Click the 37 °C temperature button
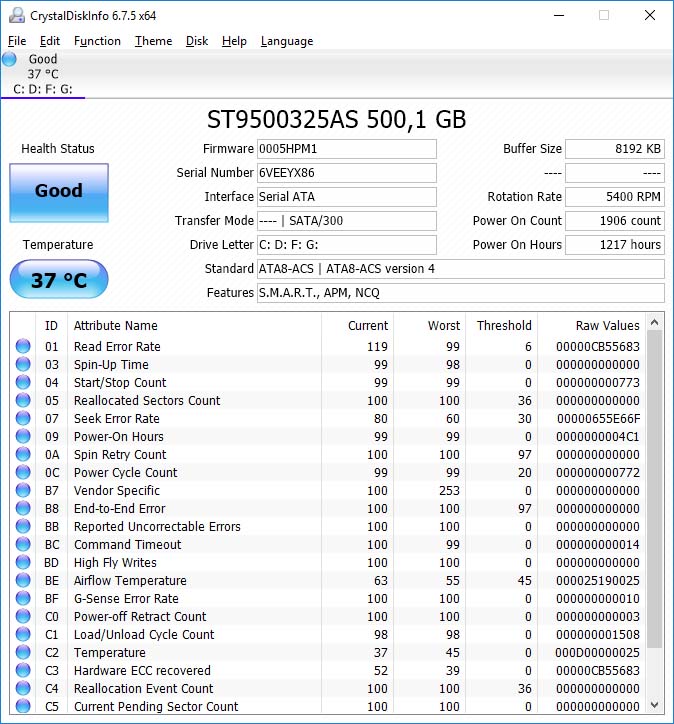The image size is (674, 724). (x=59, y=279)
